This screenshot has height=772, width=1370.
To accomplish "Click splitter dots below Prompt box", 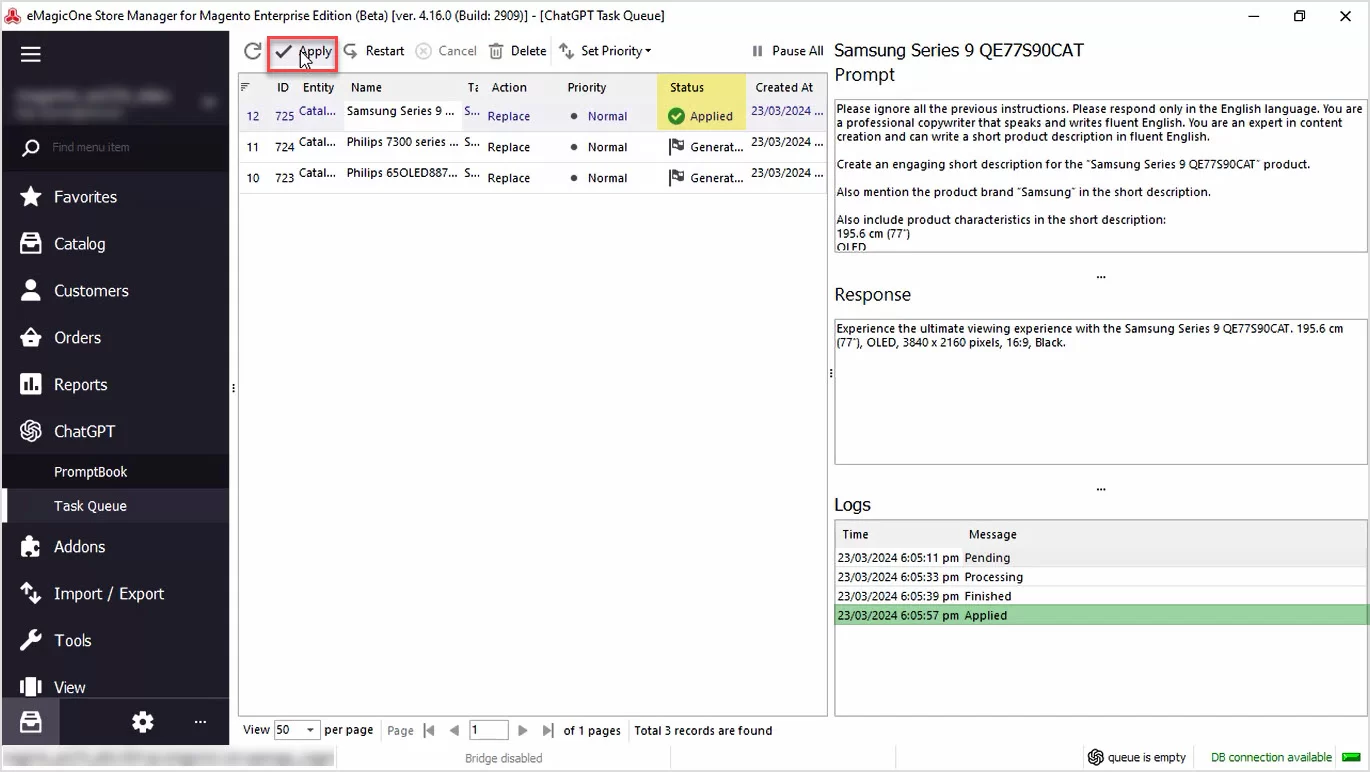I will point(1101,276).
